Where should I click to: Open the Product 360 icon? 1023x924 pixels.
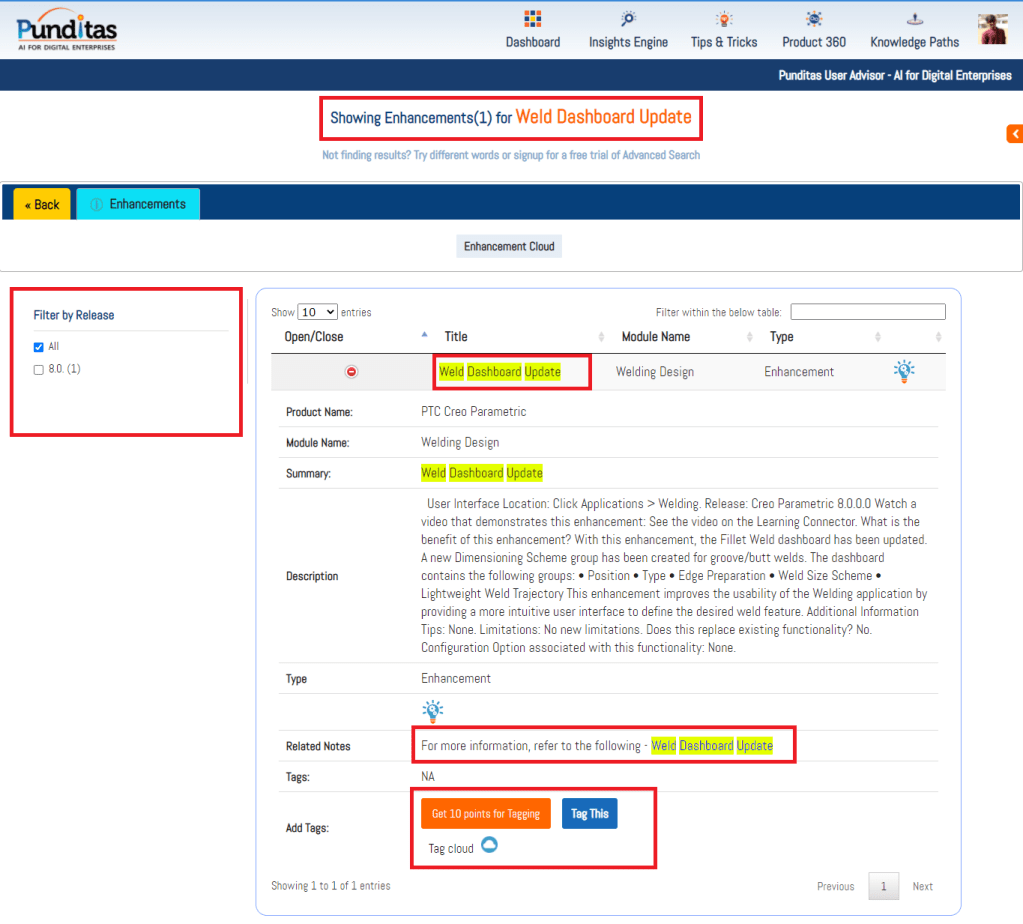pyautogui.click(x=814, y=19)
